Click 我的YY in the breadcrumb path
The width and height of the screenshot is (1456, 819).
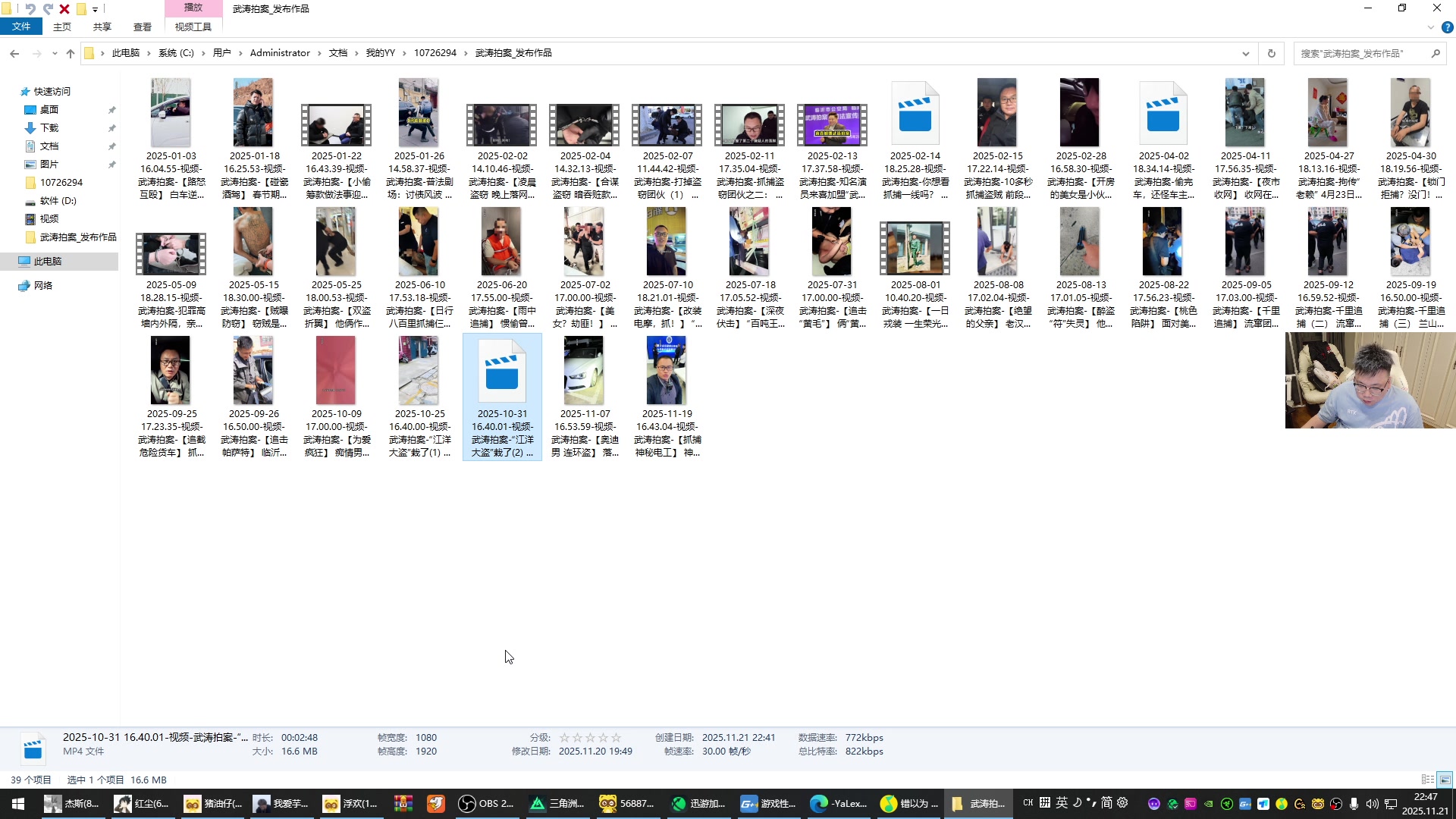point(381,53)
